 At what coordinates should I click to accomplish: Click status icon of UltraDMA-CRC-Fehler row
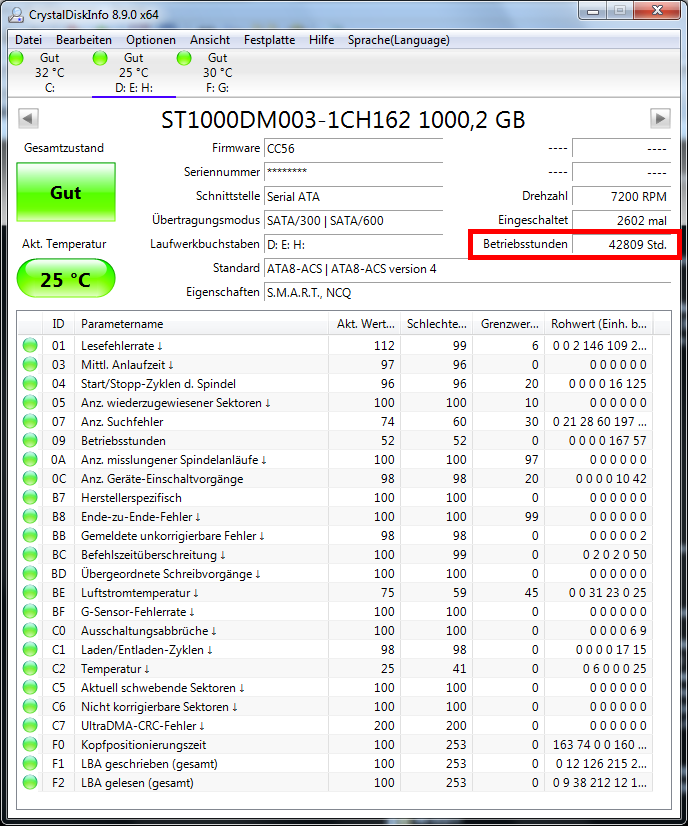[x=30, y=726]
